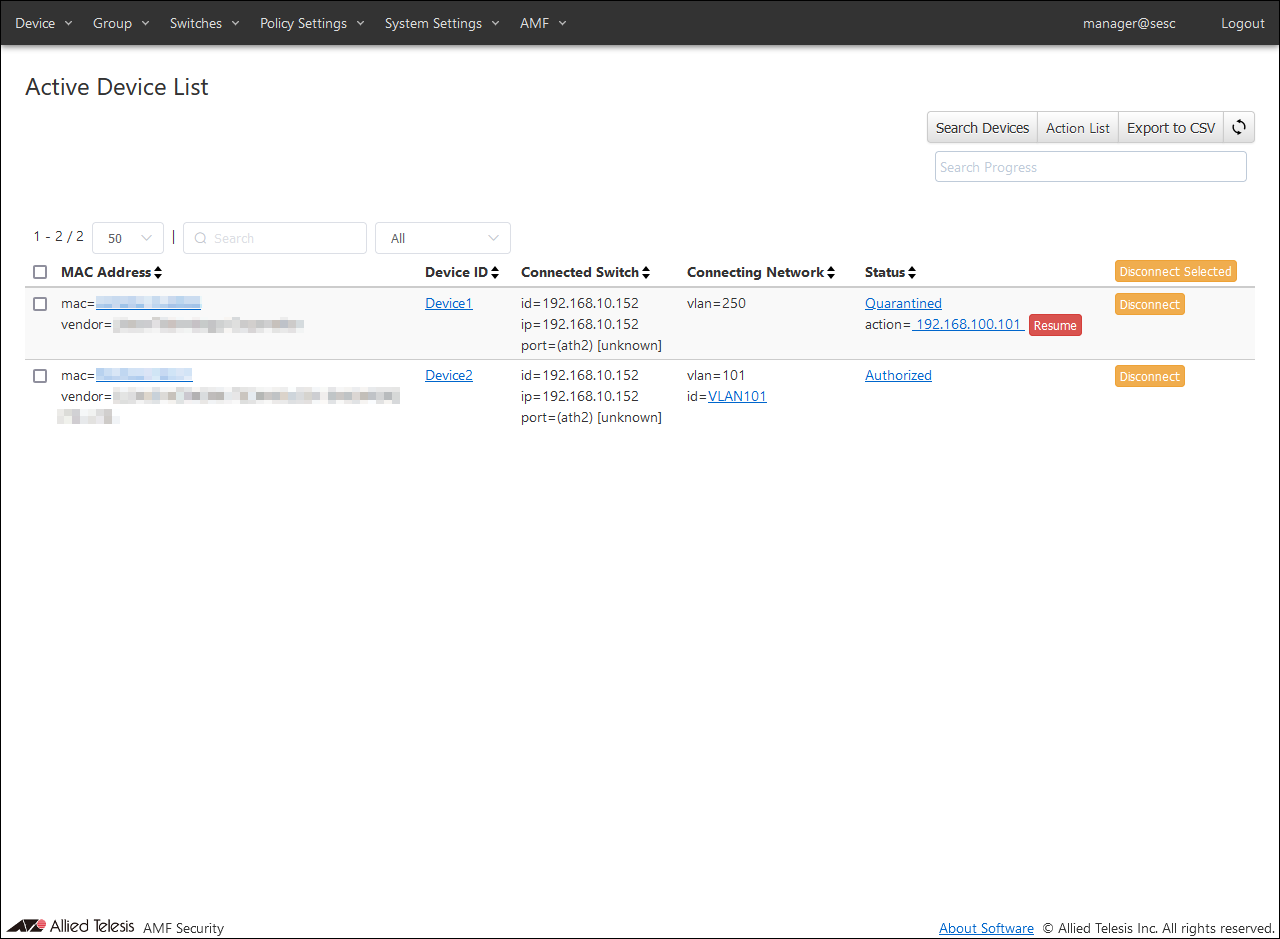Open the Quarantined status link
The image size is (1280, 939).
[x=903, y=304]
